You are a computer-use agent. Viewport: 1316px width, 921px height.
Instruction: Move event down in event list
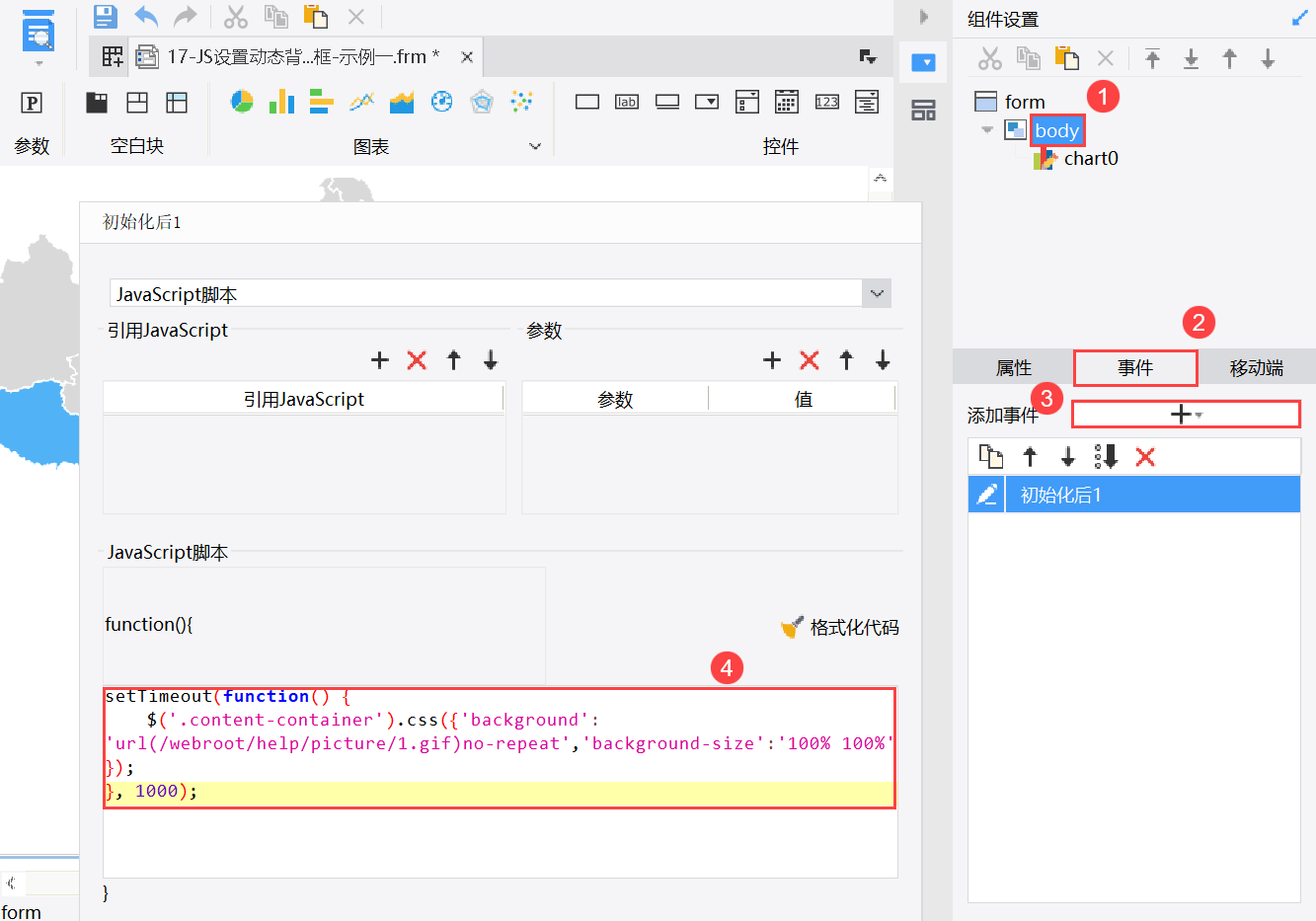[1067, 456]
